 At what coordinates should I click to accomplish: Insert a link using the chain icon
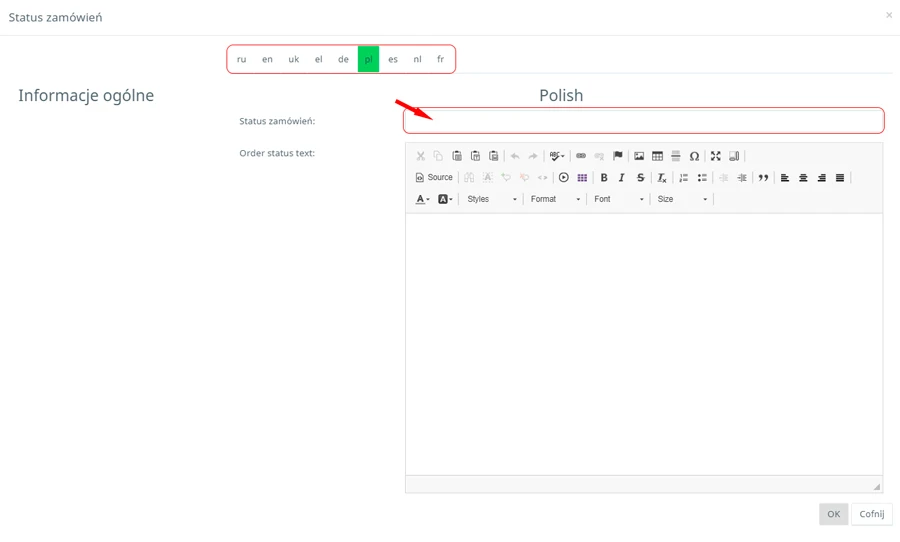coord(581,156)
